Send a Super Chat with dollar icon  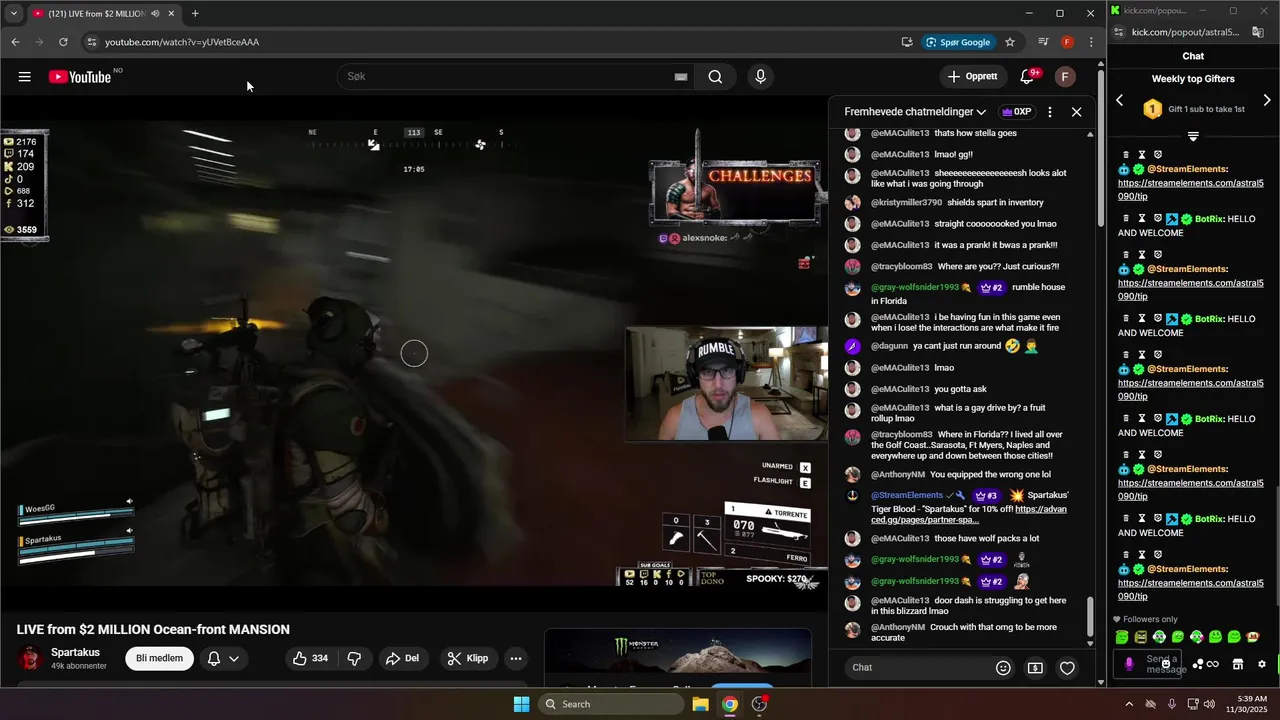tap(1035, 668)
